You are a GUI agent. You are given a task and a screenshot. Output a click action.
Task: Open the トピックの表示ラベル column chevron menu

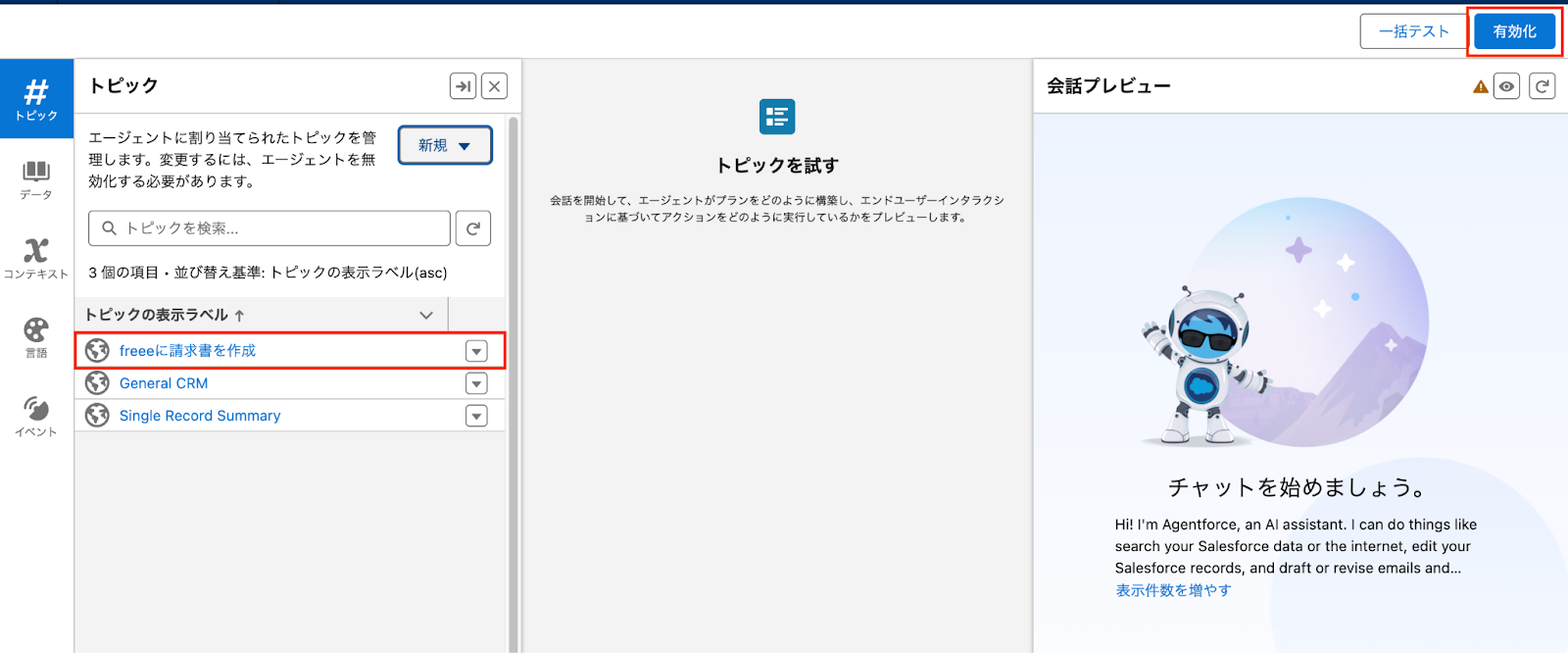point(426,315)
